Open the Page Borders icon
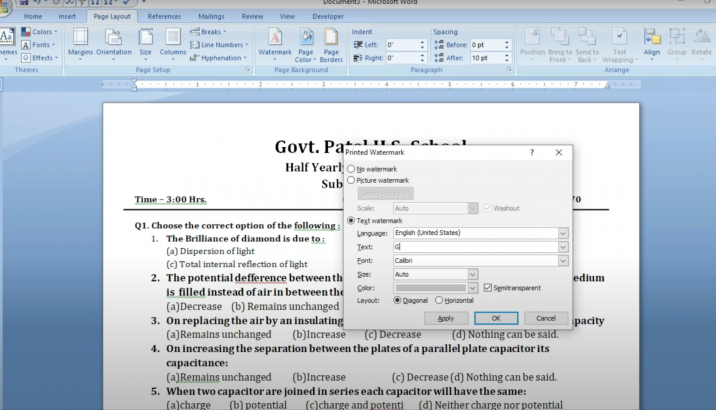This screenshot has height=410, width=716. click(x=332, y=41)
